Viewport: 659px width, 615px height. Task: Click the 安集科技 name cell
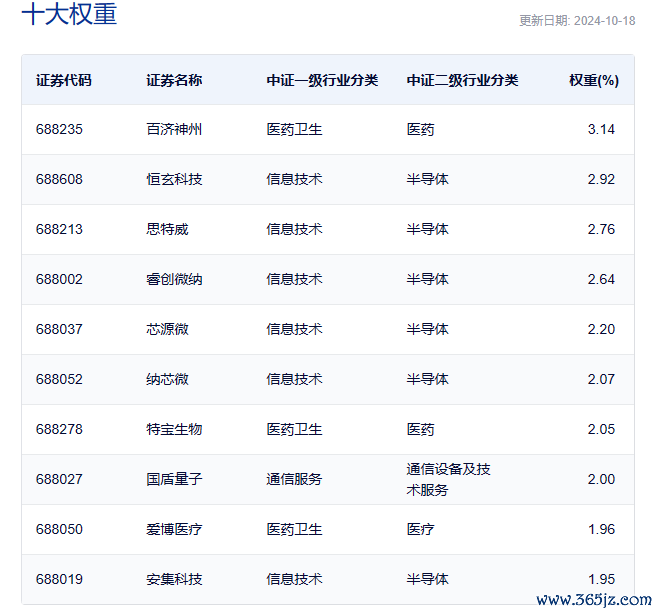click(174, 579)
